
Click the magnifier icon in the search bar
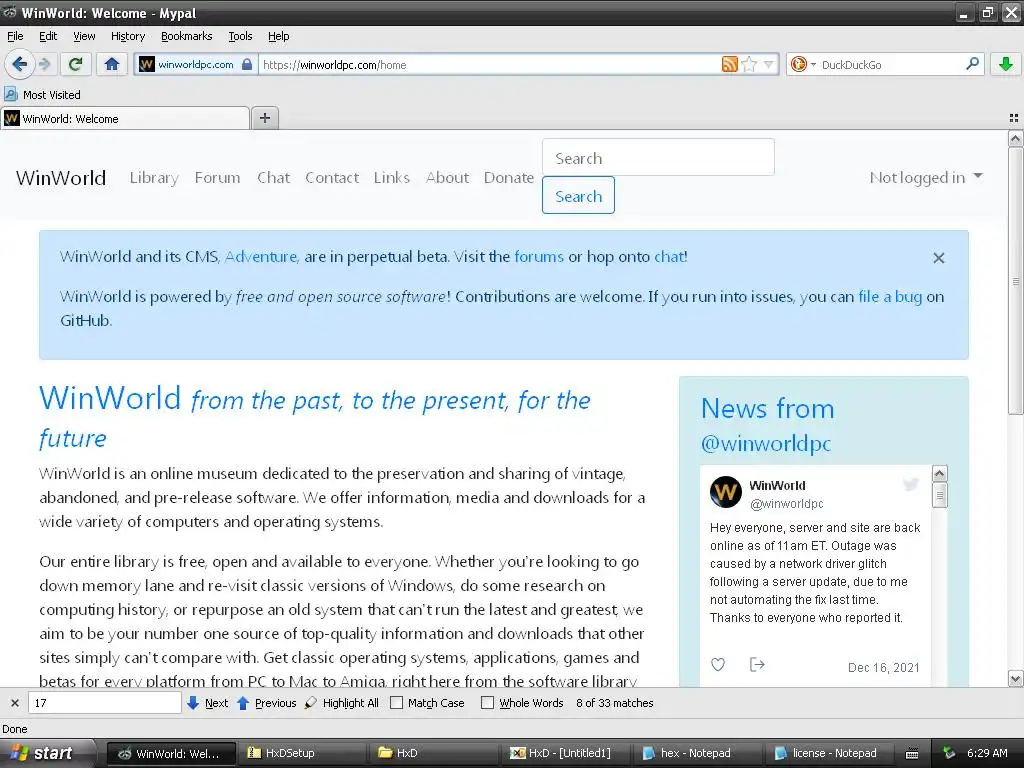point(972,64)
